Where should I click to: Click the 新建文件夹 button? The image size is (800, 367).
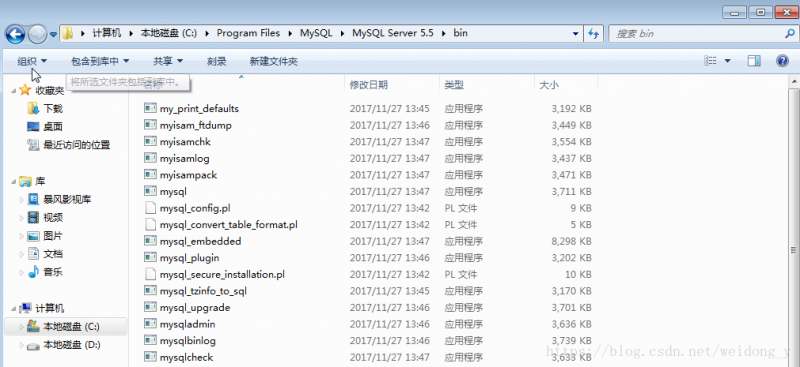click(273, 62)
